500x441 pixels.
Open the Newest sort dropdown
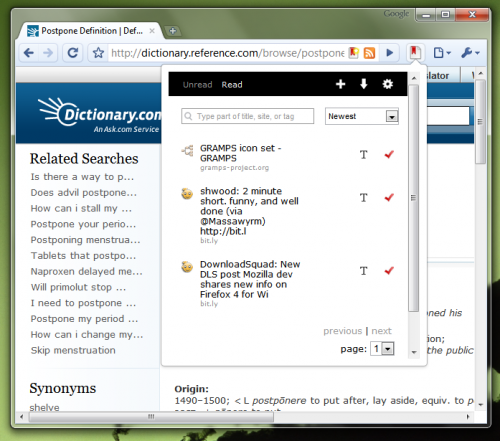(362, 116)
